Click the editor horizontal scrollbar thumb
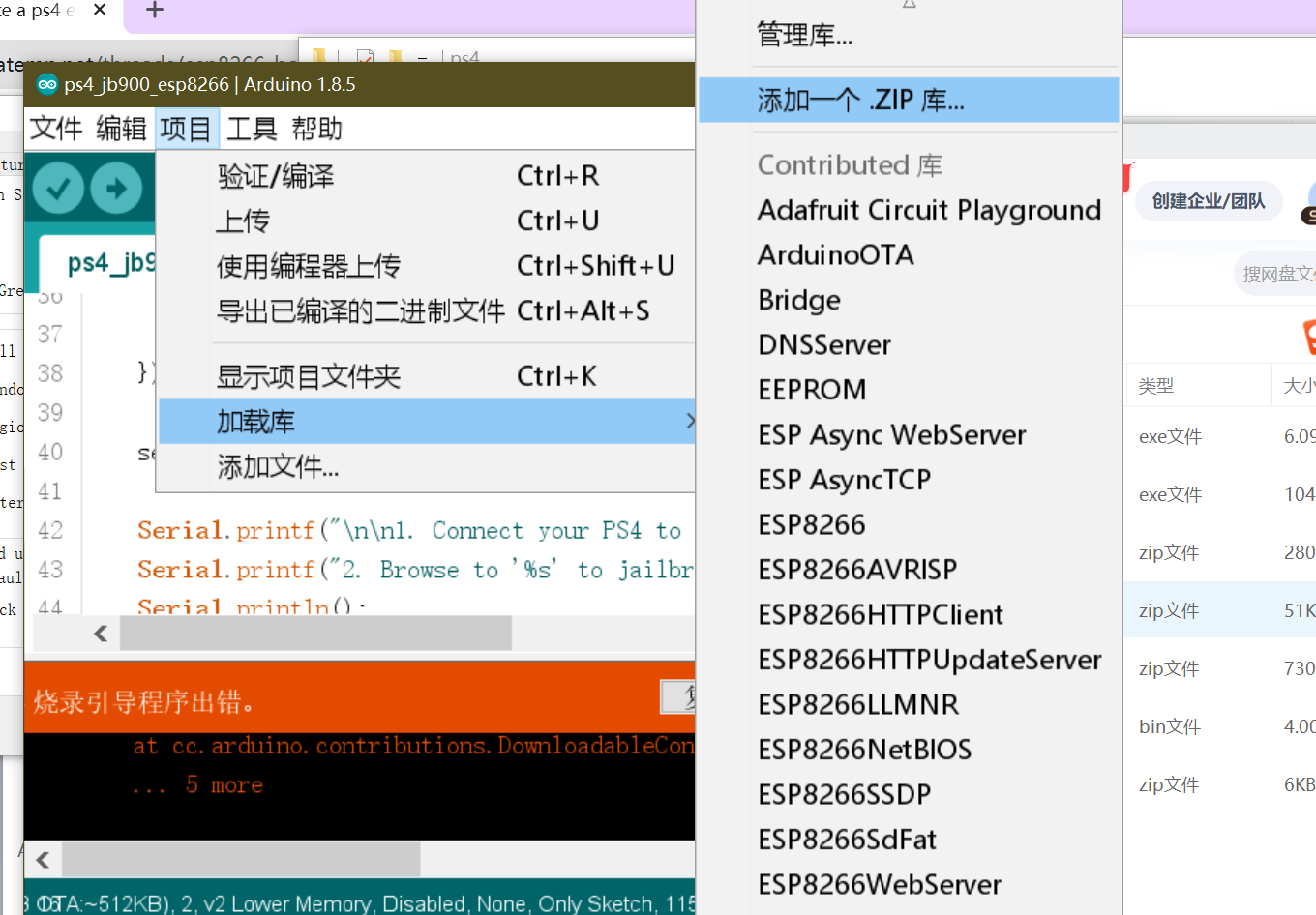Screen dimensions: 1316x915 tap(315, 634)
